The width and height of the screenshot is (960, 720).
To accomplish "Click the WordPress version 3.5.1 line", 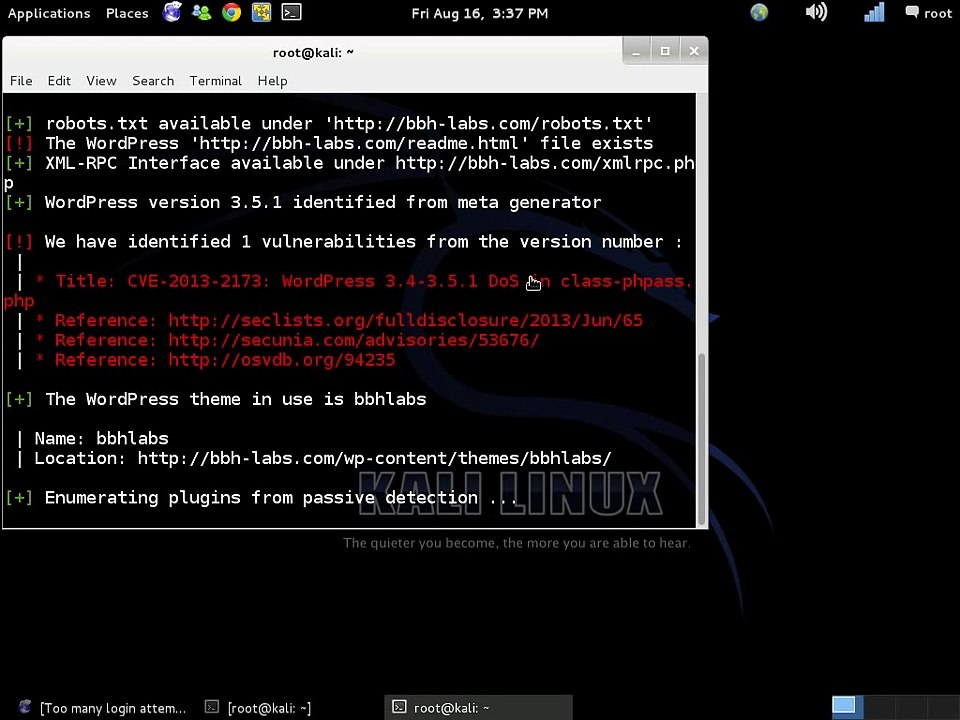I will click(323, 202).
